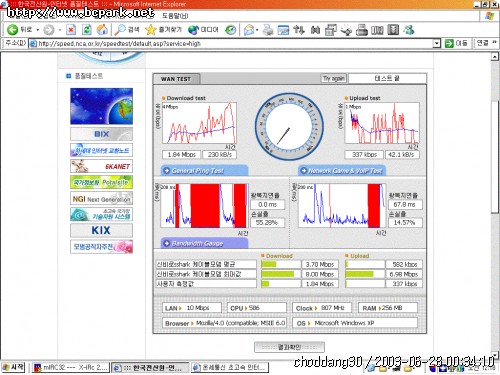Click the Edit page icon next to Print
Image resolution: width=500 pixels, height=375 pixels.
[283, 30]
